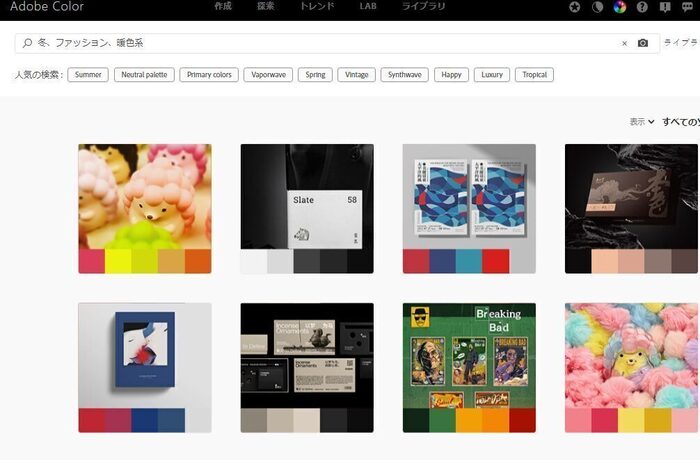This screenshot has width=700, height=460.
Task: Click the Adobe Color logo text
Action: 47,6
